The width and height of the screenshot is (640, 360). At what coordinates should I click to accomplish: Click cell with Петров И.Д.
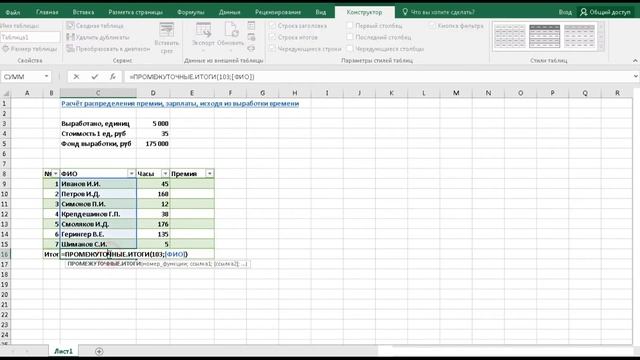98,194
